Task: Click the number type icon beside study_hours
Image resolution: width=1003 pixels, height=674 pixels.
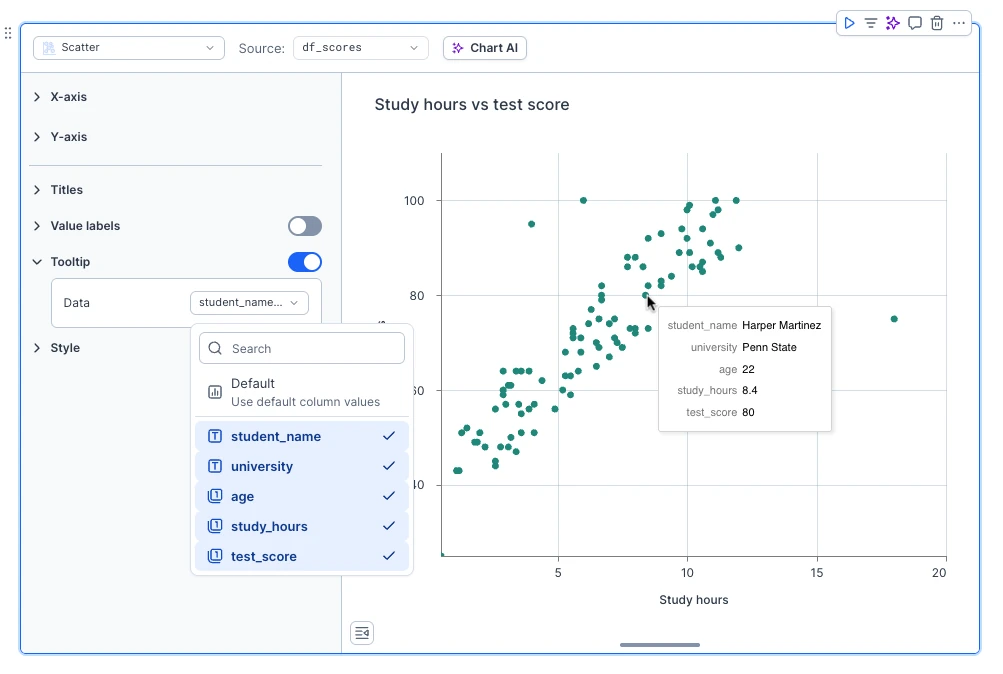Action: point(215,526)
